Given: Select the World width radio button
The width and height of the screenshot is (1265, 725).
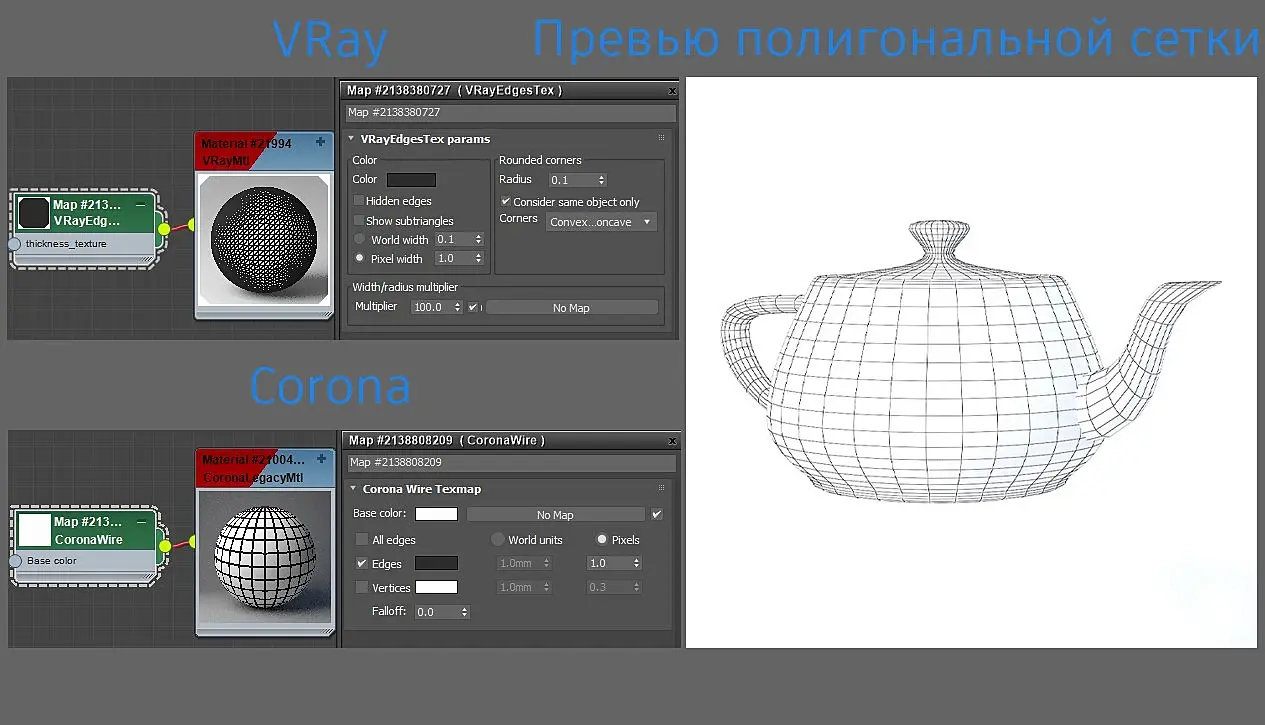Looking at the screenshot, I should (360, 239).
